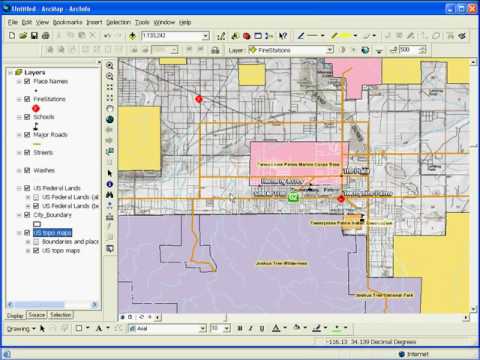This screenshot has height=360, width=480.
Task: Enable the Boundaries and places sublayer
Action: click(36, 241)
